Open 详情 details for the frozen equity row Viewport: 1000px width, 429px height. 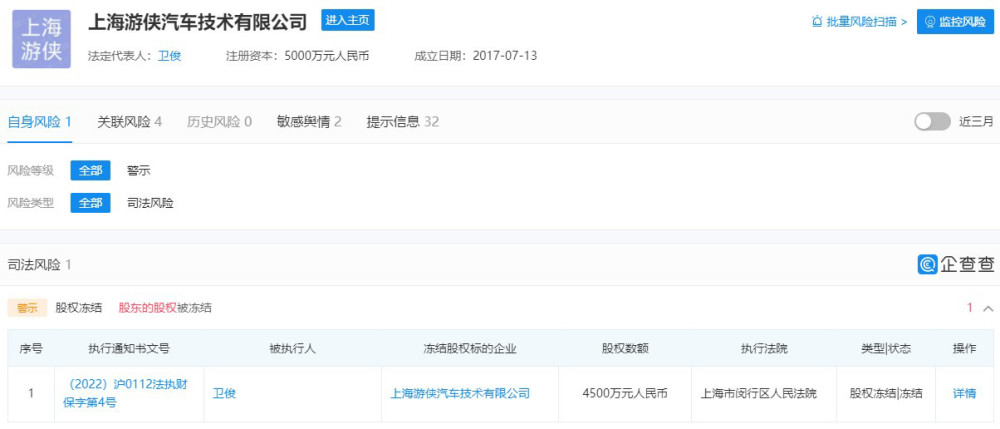964,393
